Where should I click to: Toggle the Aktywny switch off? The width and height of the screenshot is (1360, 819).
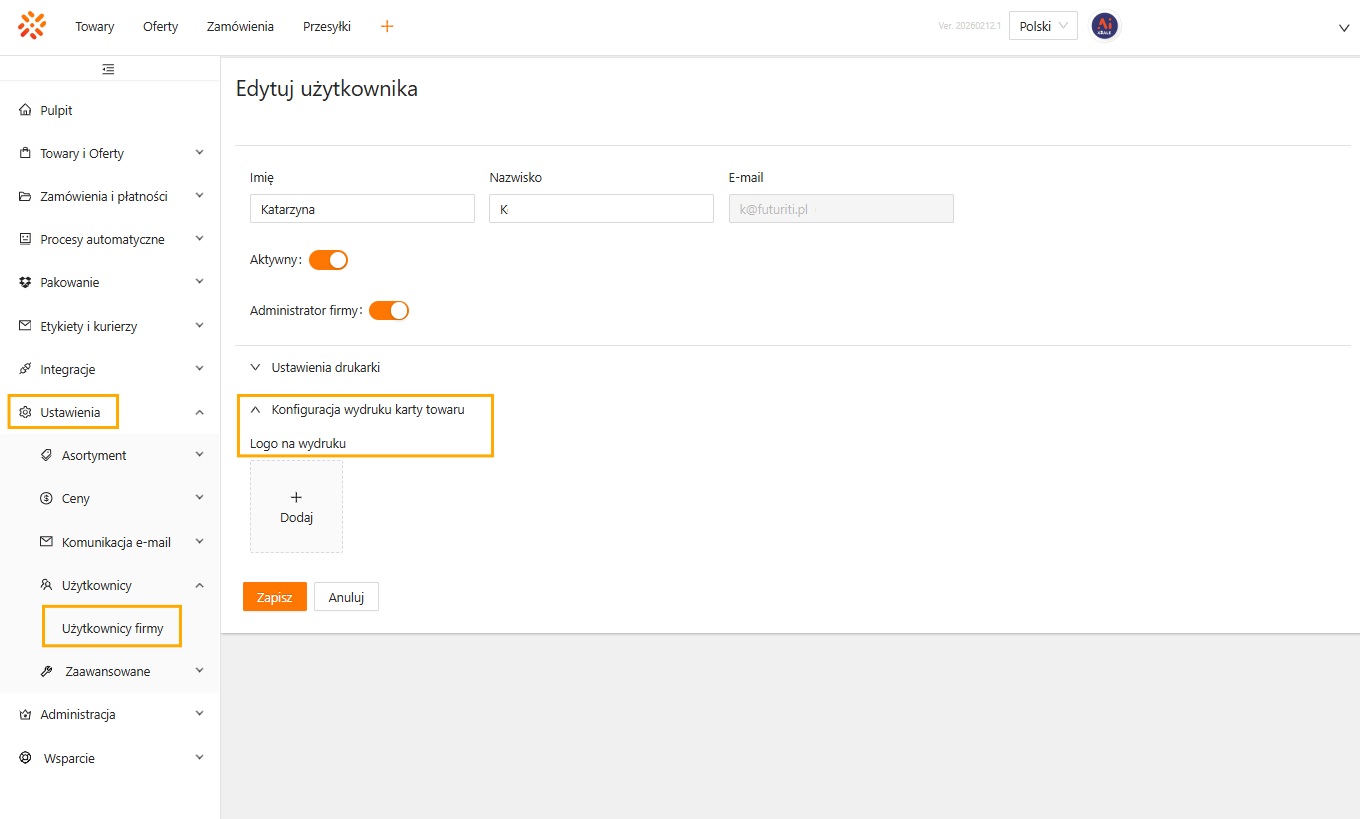(x=328, y=260)
